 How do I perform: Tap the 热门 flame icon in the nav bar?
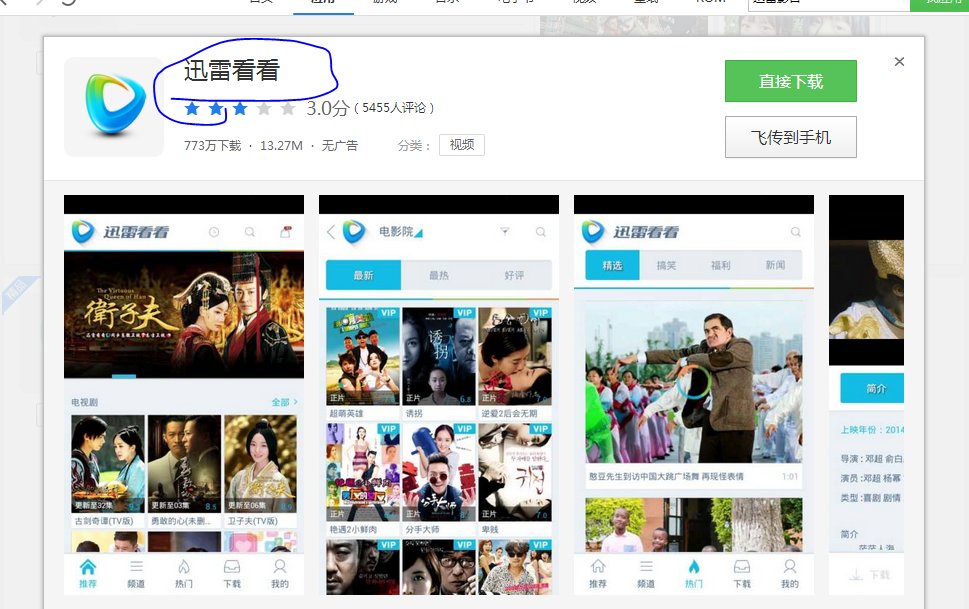tap(184, 573)
